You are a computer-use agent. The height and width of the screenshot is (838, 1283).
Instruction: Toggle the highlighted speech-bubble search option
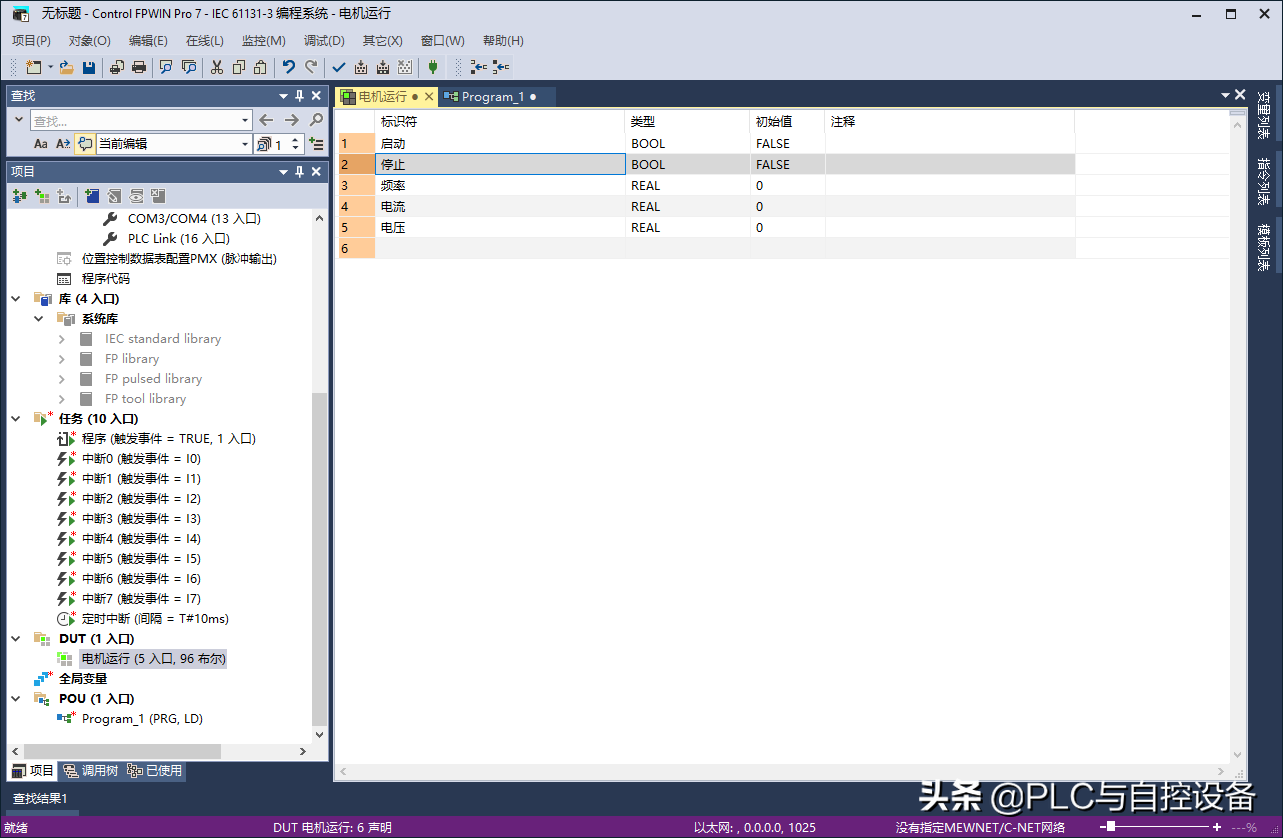(x=85, y=144)
